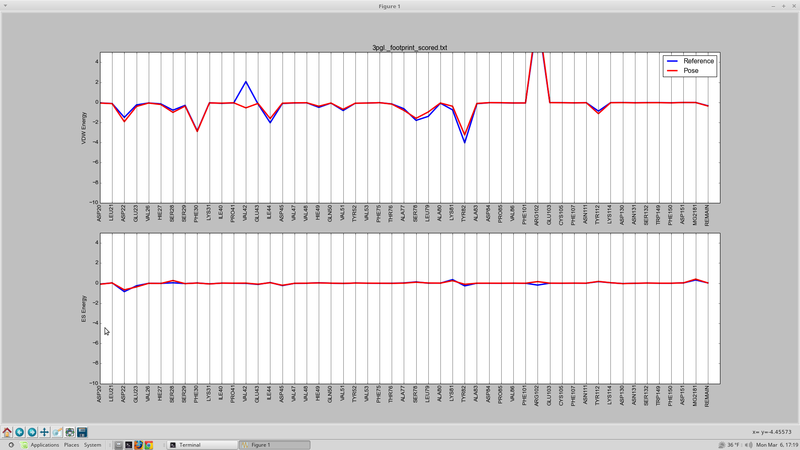Open the System menu
Image resolution: width=800 pixels, height=450 pixels.
pyautogui.click(x=92, y=445)
